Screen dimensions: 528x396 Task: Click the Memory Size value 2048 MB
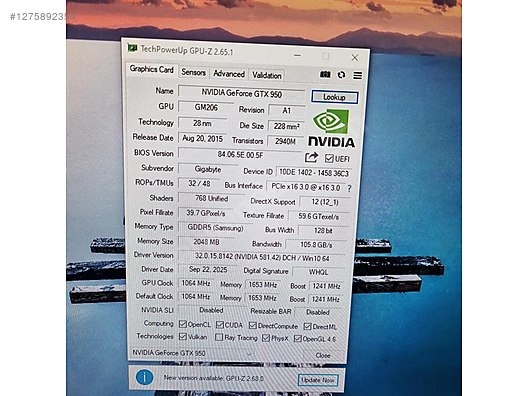206,241
